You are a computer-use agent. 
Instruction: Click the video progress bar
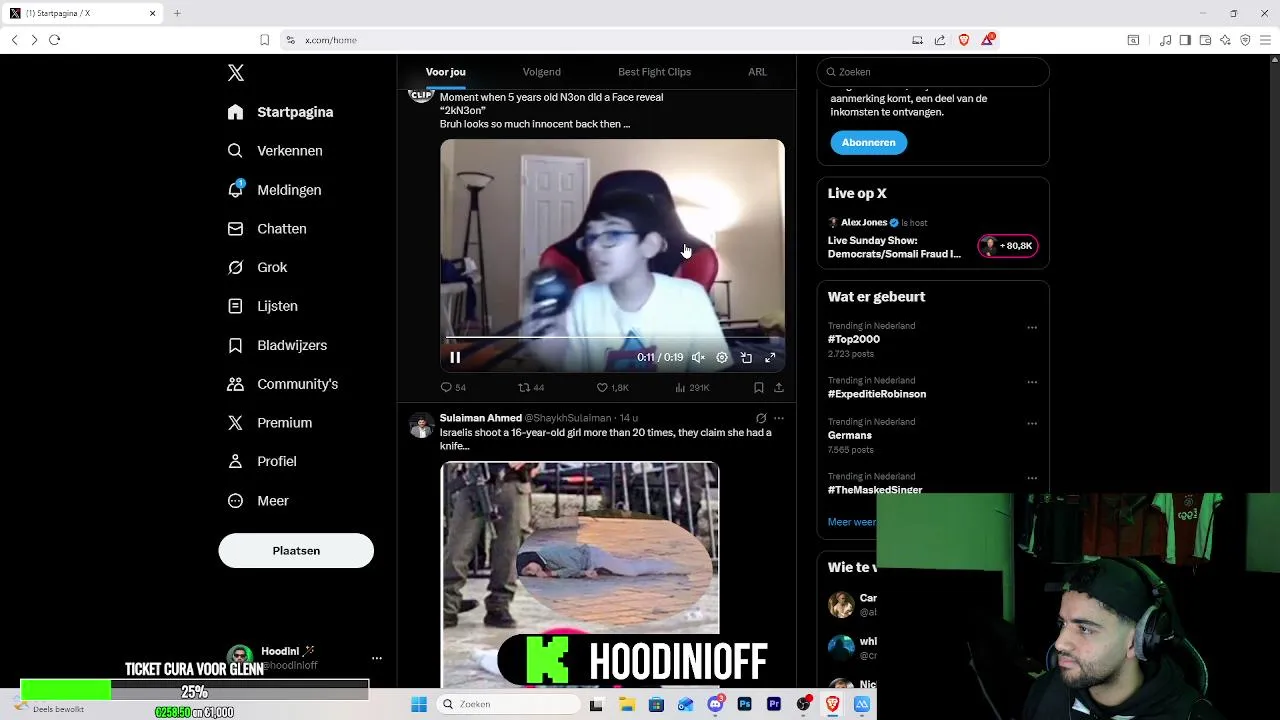click(612, 338)
